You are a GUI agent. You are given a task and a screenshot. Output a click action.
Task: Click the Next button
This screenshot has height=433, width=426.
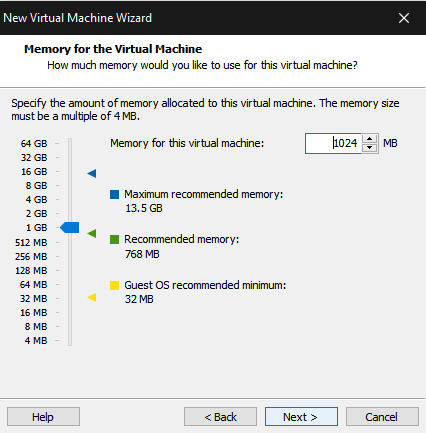301,417
